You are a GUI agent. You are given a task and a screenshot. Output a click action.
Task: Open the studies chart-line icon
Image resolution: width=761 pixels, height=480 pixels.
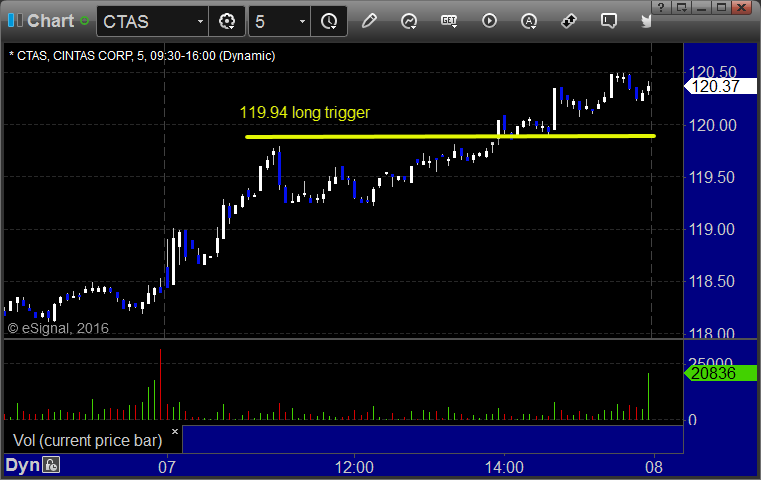coord(409,21)
